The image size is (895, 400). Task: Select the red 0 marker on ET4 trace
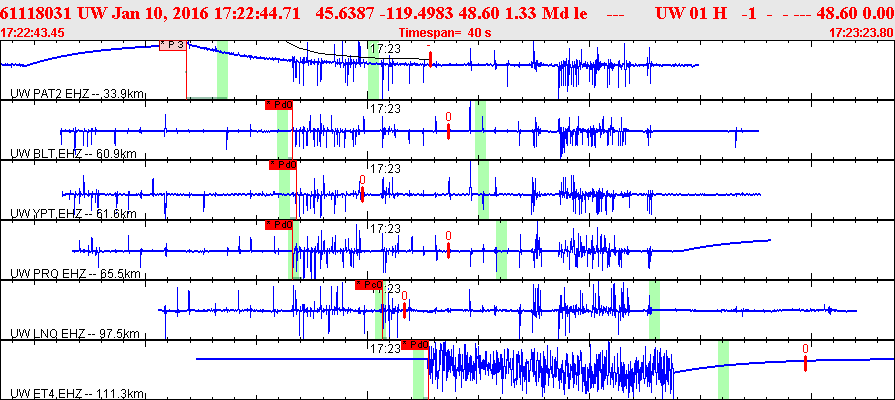click(805, 349)
